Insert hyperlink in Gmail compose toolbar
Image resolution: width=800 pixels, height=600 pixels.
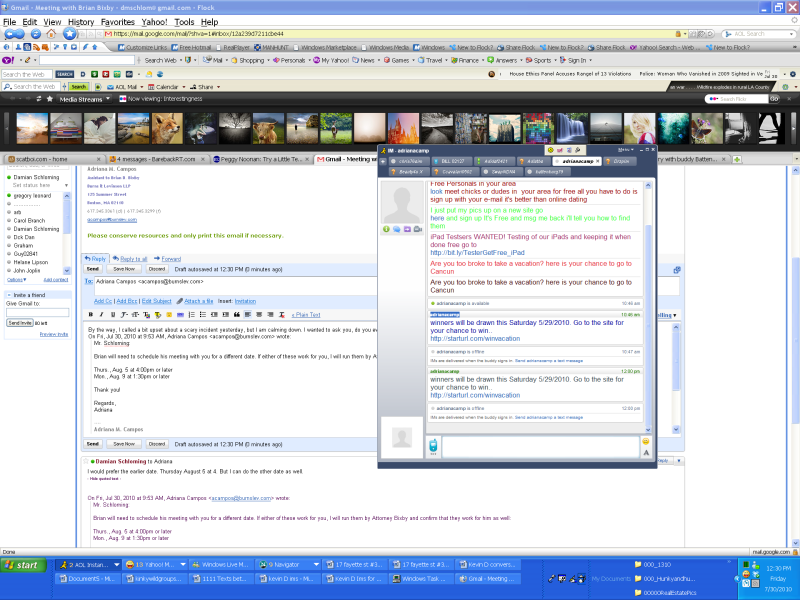(x=180, y=315)
